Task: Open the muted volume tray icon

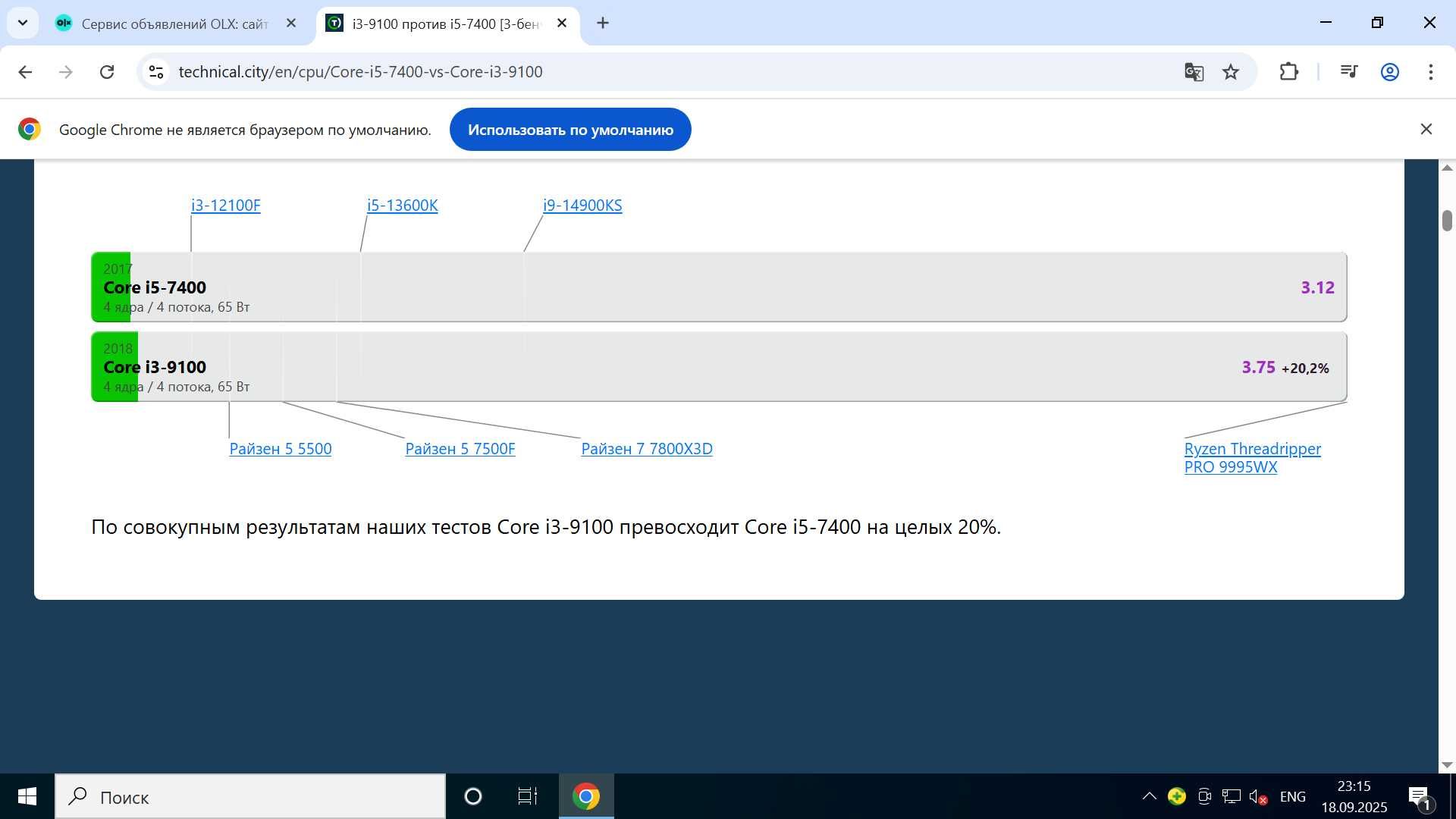Action: point(1258,797)
